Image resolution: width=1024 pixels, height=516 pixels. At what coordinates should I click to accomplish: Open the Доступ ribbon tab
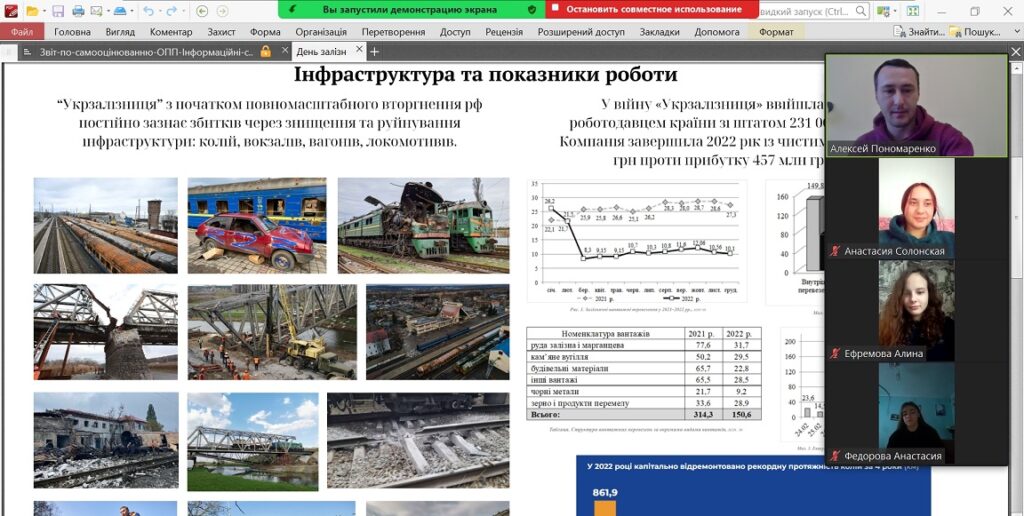click(455, 31)
